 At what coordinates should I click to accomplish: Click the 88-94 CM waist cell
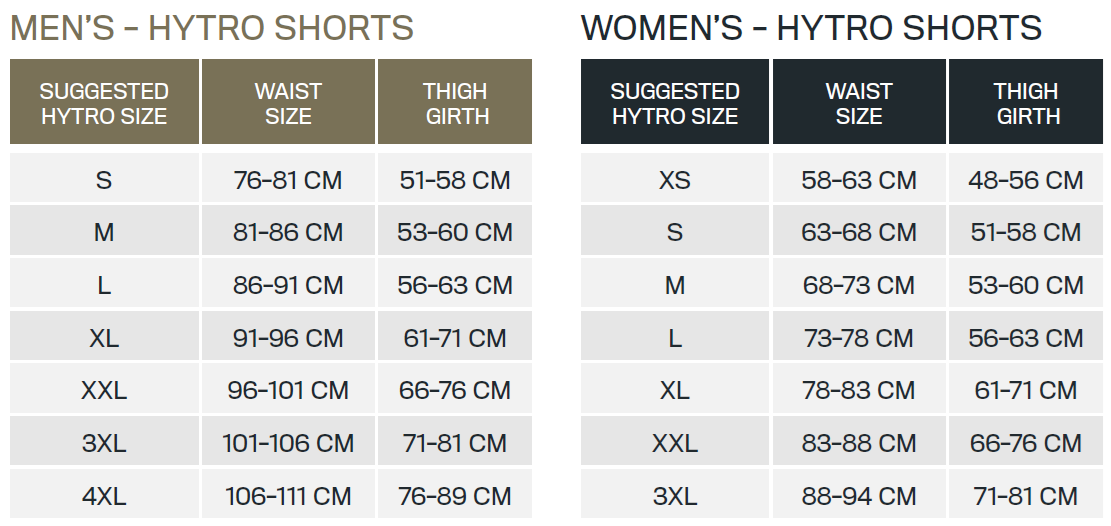point(859,495)
